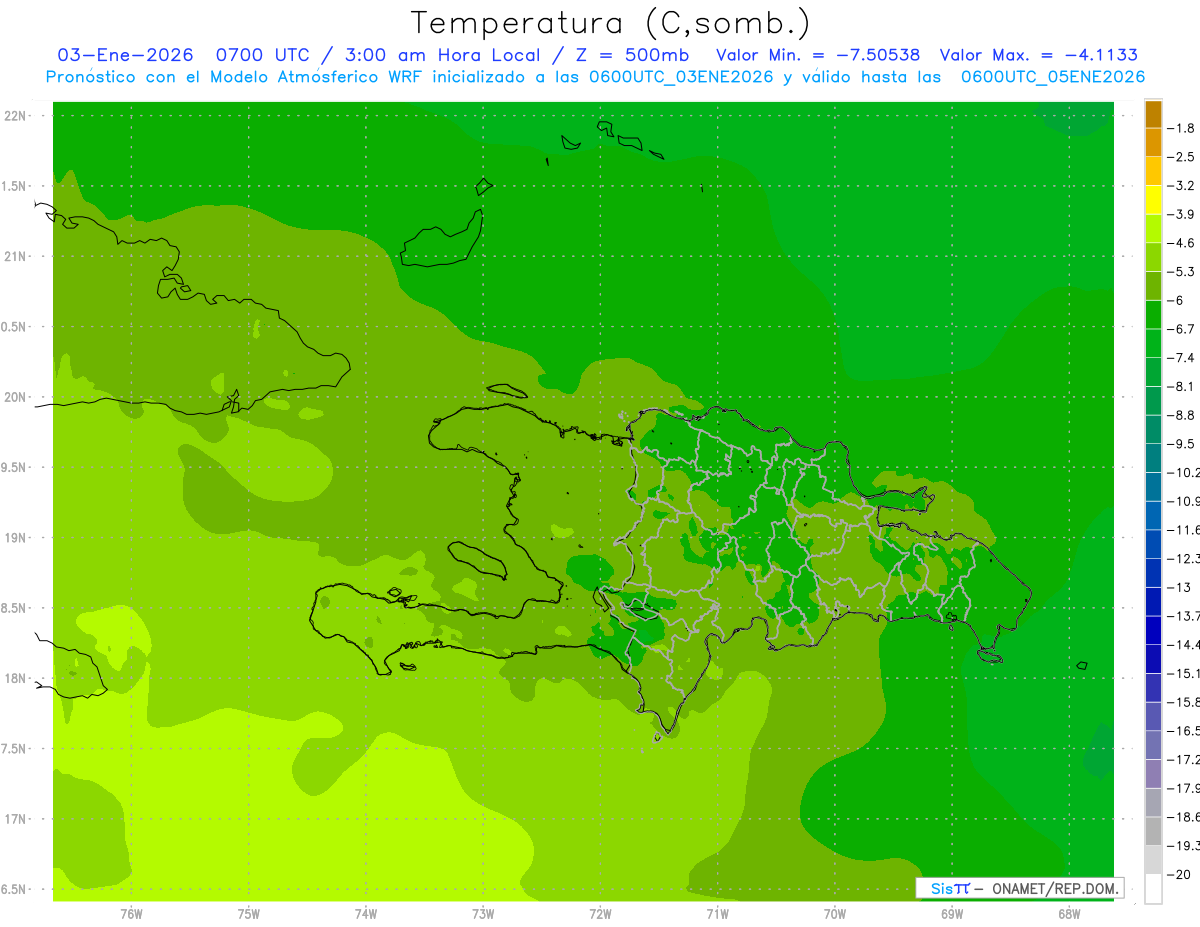The width and height of the screenshot is (1200, 927).
Task: Click the dark orange swatch atop the colorbar
Action: click(x=1153, y=114)
